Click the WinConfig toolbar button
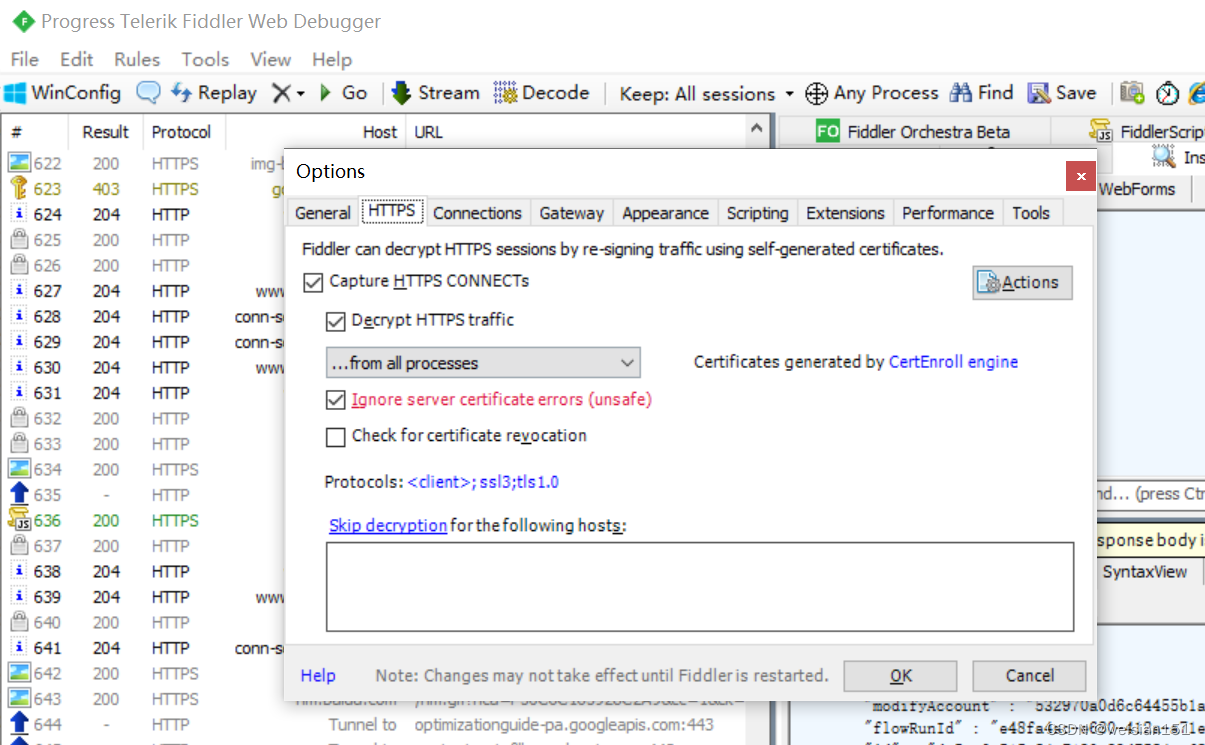 62,93
